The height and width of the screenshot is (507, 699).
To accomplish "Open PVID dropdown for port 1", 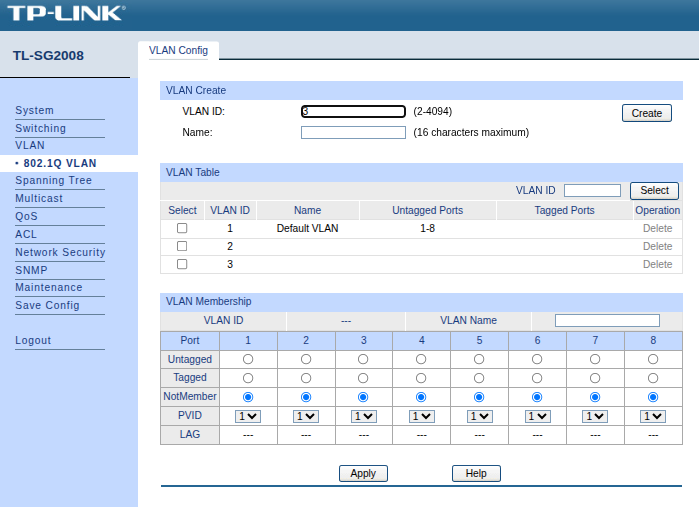I will (248, 416).
